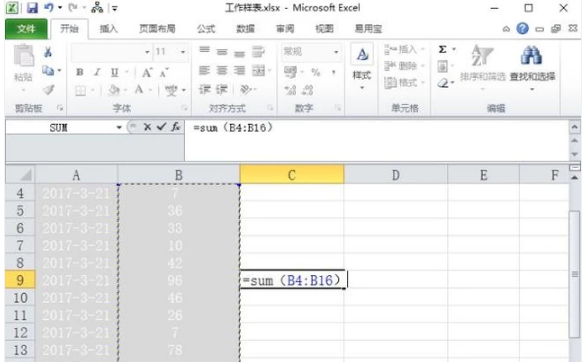Click the Fill Color bucket

pyautogui.click(x=114, y=90)
